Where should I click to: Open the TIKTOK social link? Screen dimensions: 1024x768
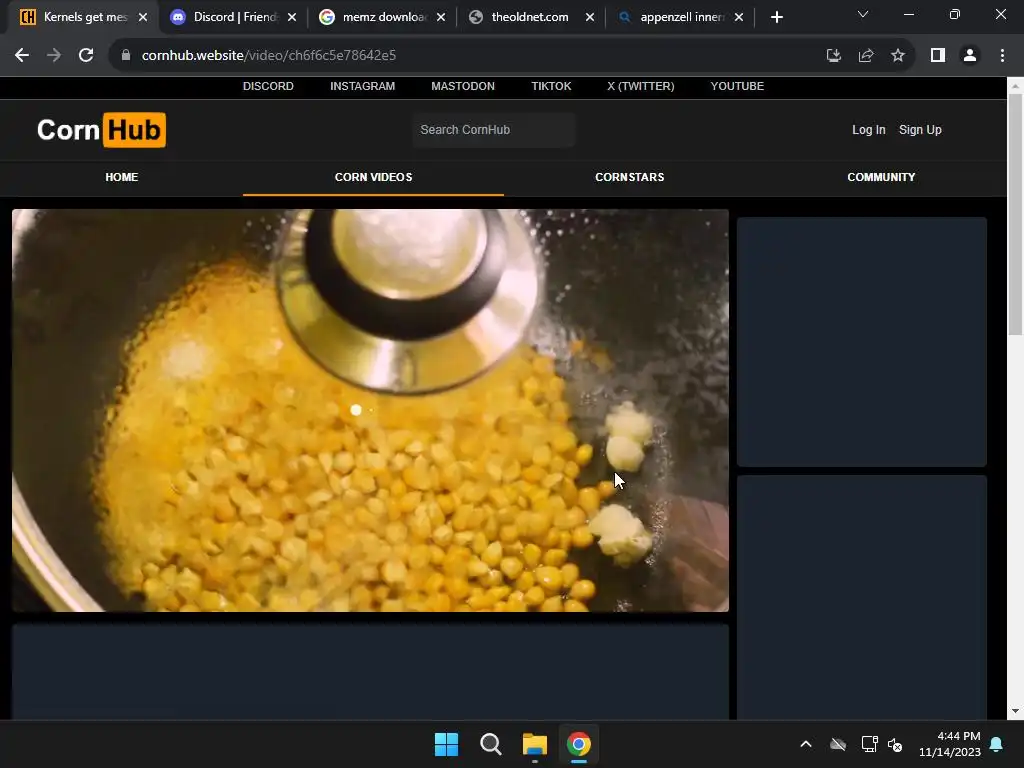pos(551,86)
